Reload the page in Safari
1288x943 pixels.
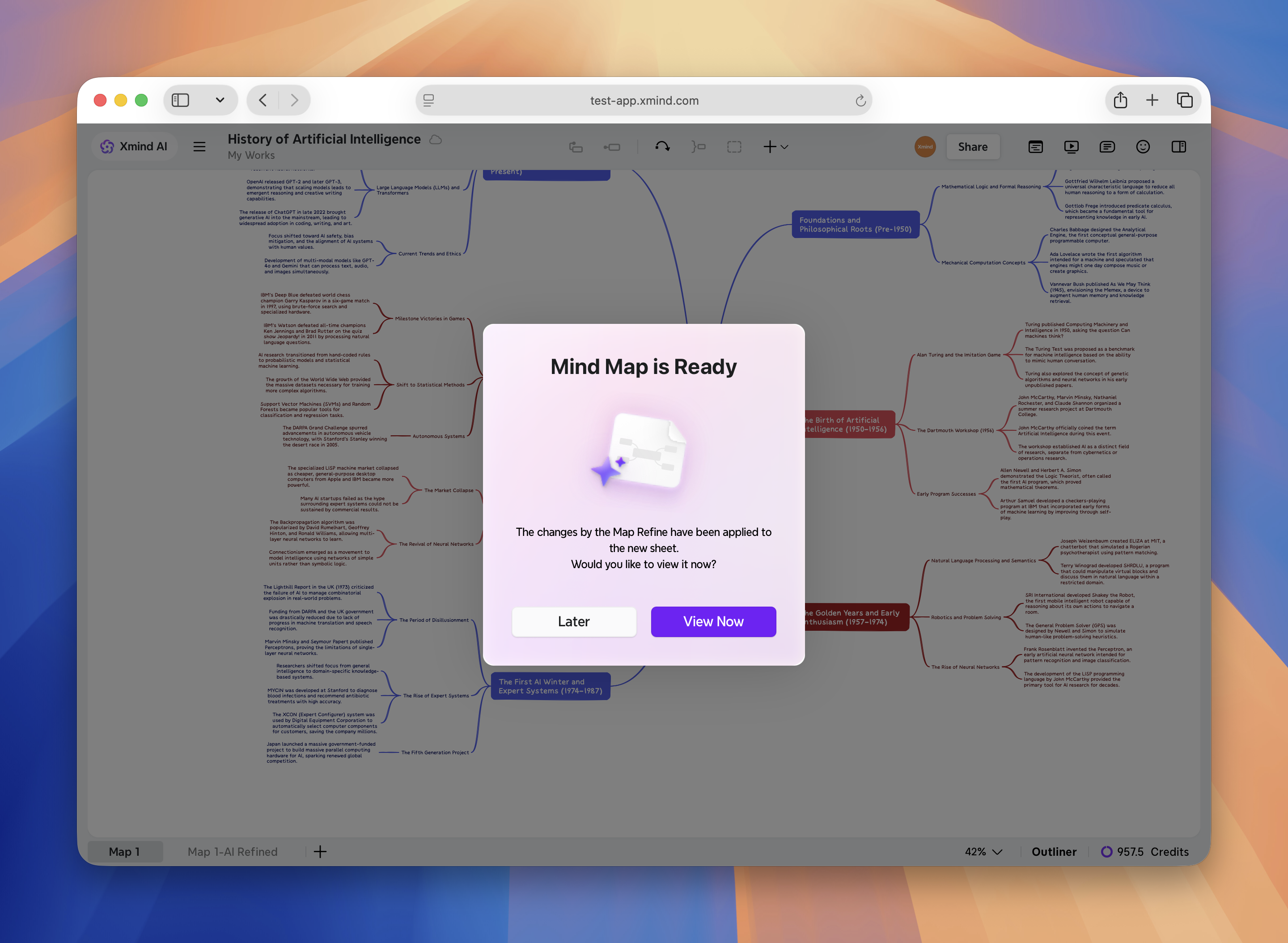click(860, 101)
